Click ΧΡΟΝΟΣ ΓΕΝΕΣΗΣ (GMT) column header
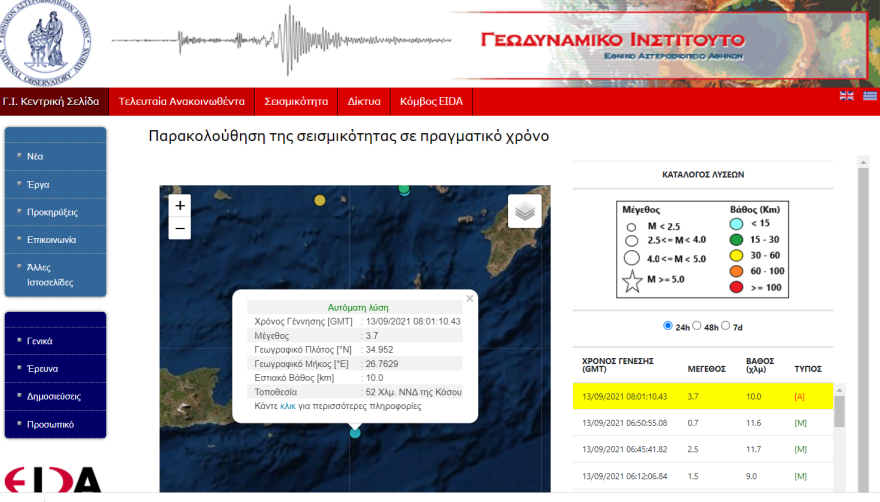Screen dimensions: 880x502 [x=617, y=365]
